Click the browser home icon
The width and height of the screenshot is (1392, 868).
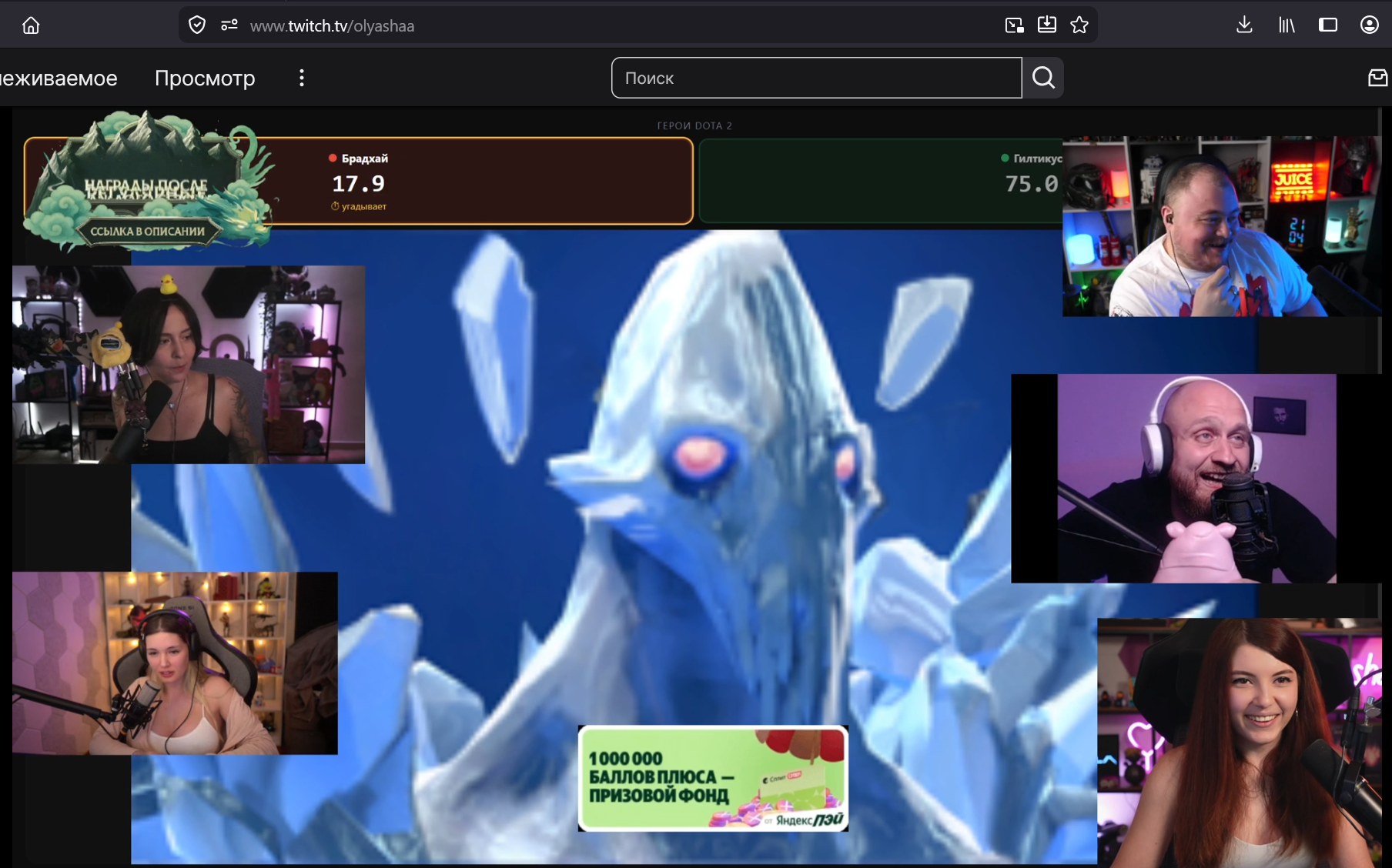pos(31,25)
